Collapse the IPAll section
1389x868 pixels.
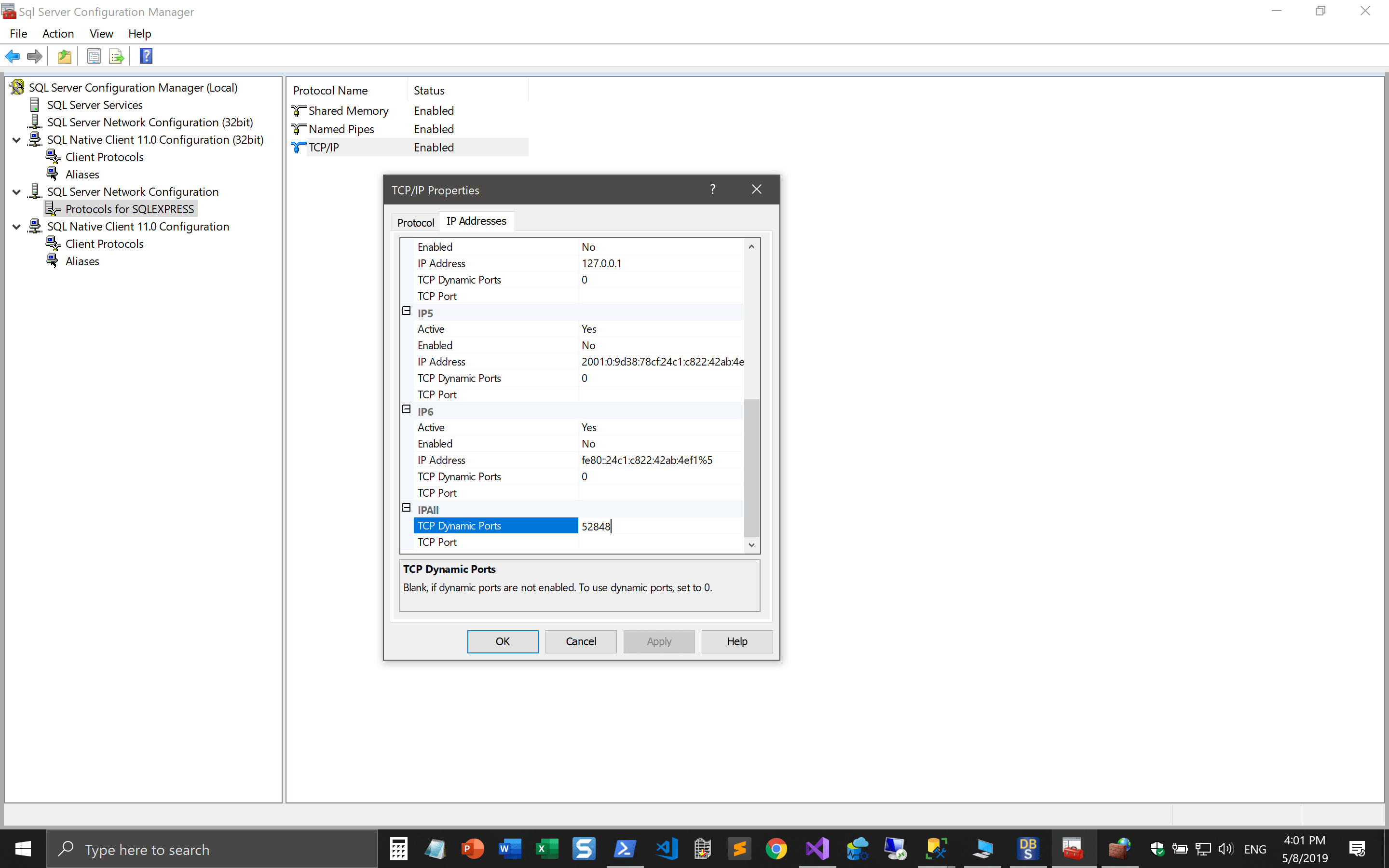pos(406,507)
